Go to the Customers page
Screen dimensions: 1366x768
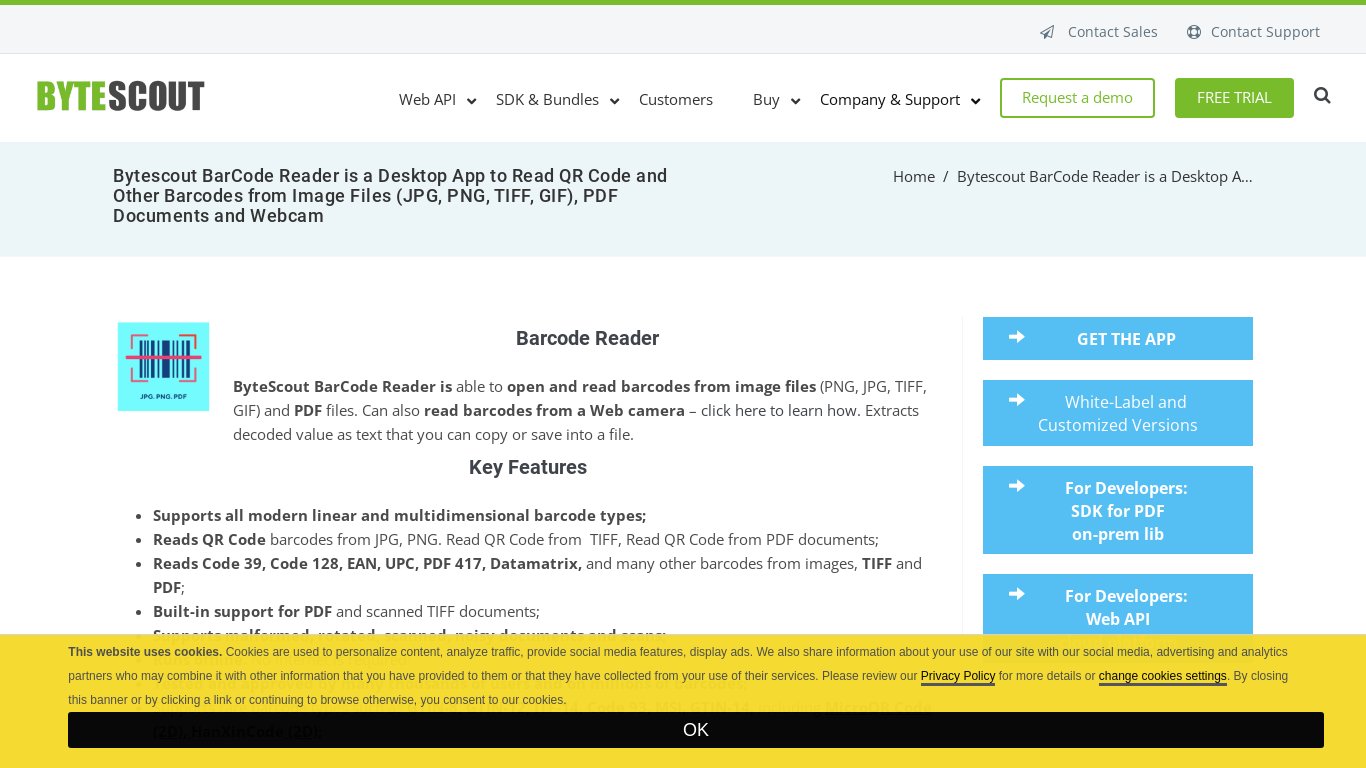tap(676, 100)
